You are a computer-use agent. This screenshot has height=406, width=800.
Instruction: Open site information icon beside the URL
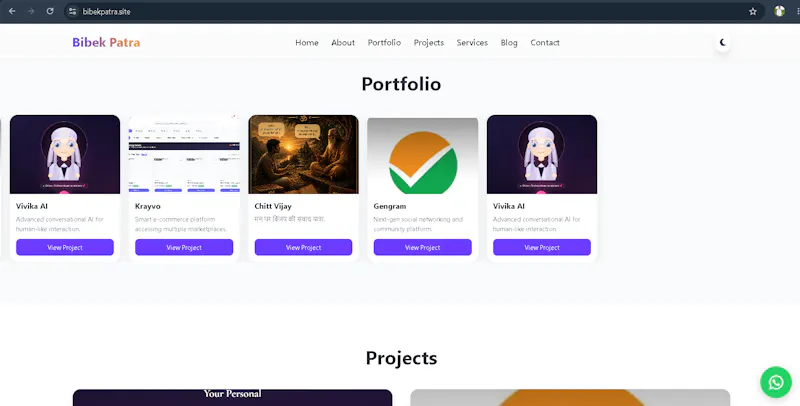[72, 11]
